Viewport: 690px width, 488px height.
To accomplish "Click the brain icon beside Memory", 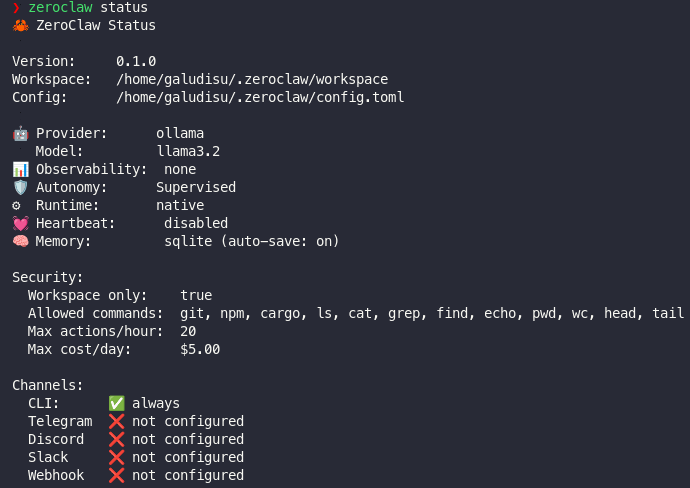I will pyautogui.click(x=20, y=241).
